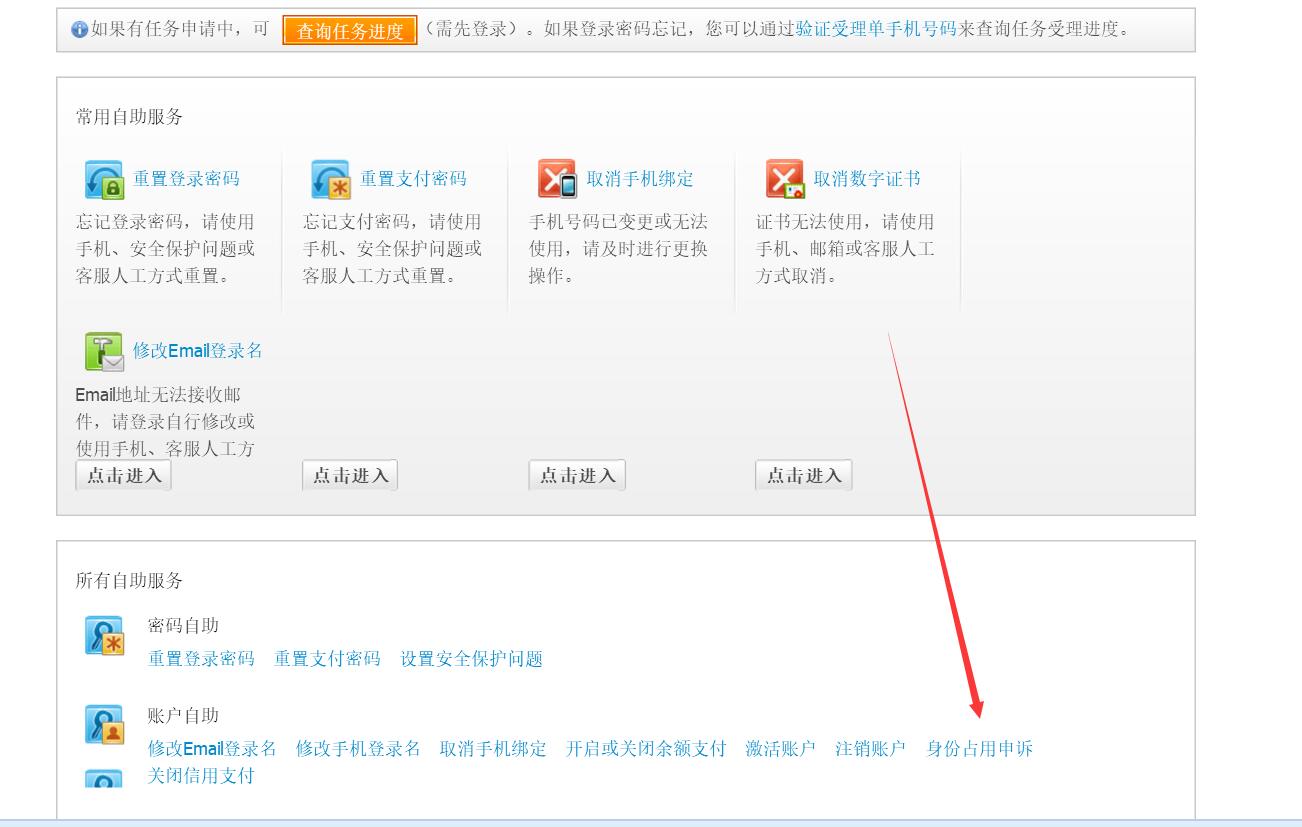The height and width of the screenshot is (827, 1302).
Task: Open the 修改手机登录名 link
Action: 358,749
